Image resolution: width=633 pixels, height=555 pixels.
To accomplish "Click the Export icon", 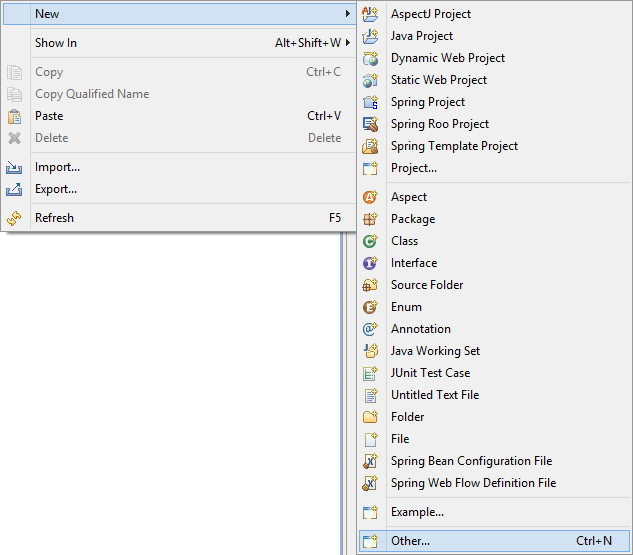I will pyautogui.click(x=14, y=189).
